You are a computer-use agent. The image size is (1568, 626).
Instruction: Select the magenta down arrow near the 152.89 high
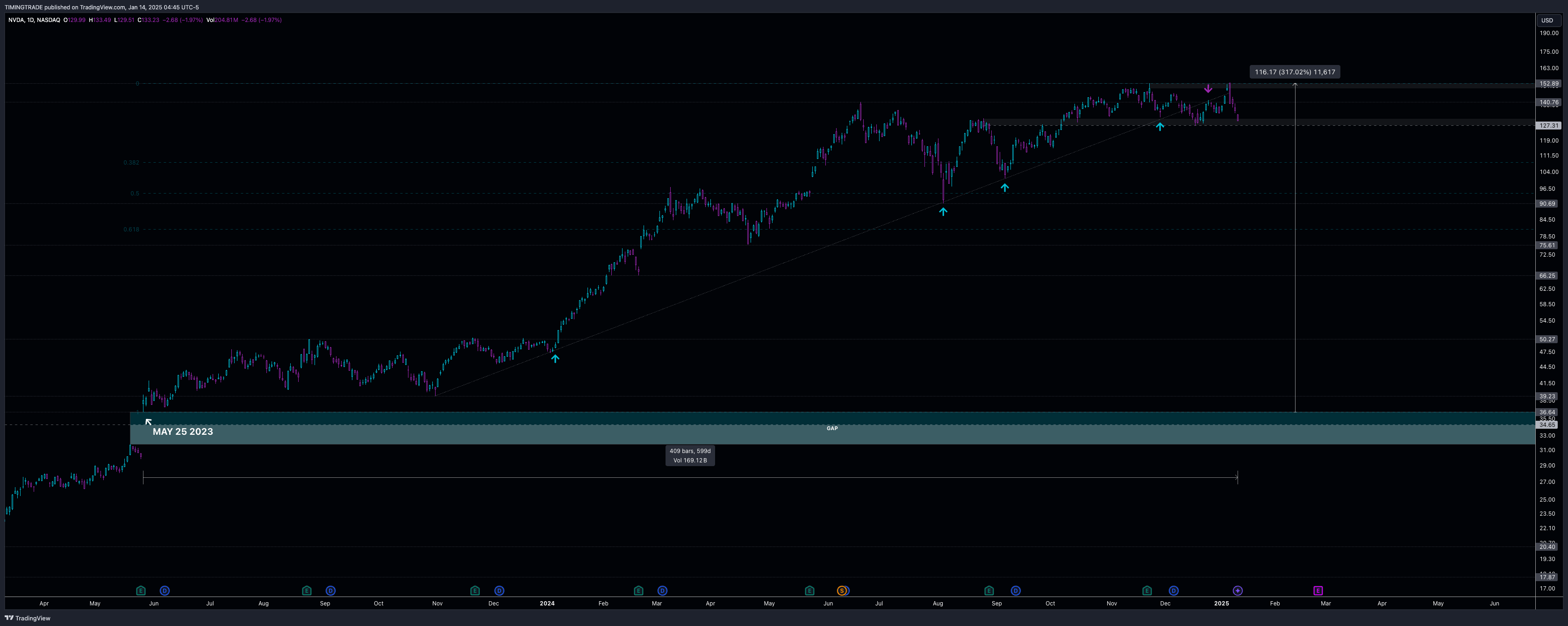pyautogui.click(x=1208, y=89)
